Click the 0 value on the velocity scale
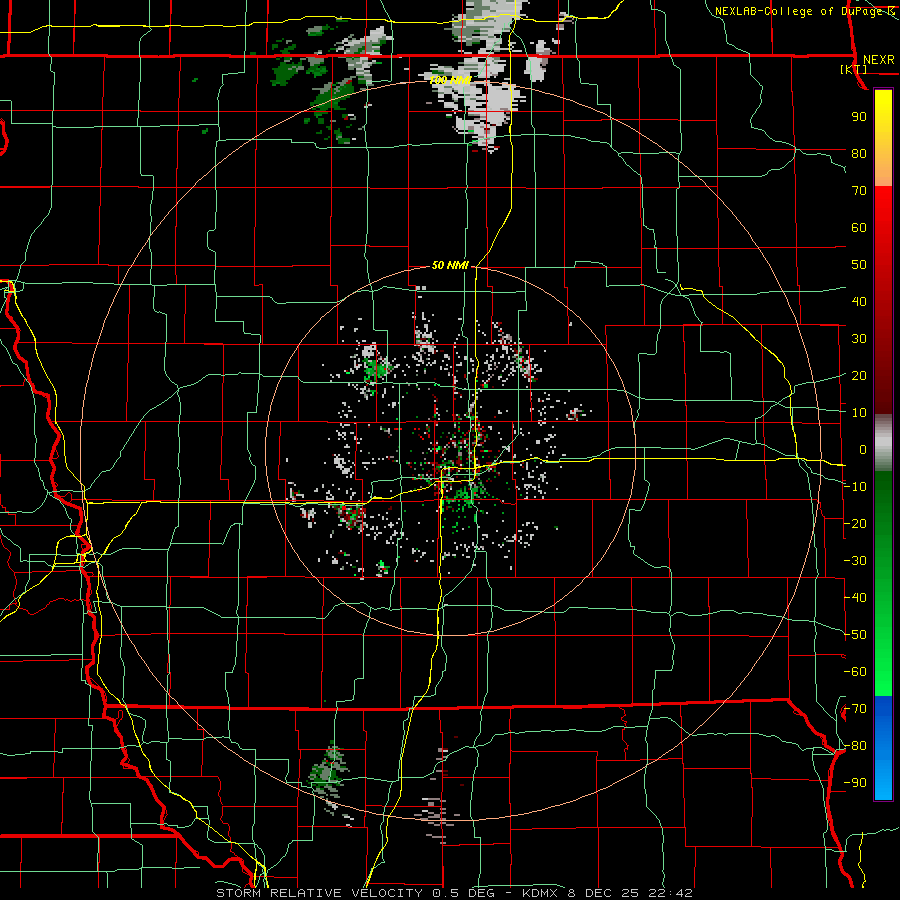The width and height of the screenshot is (900, 900). pos(863,450)
